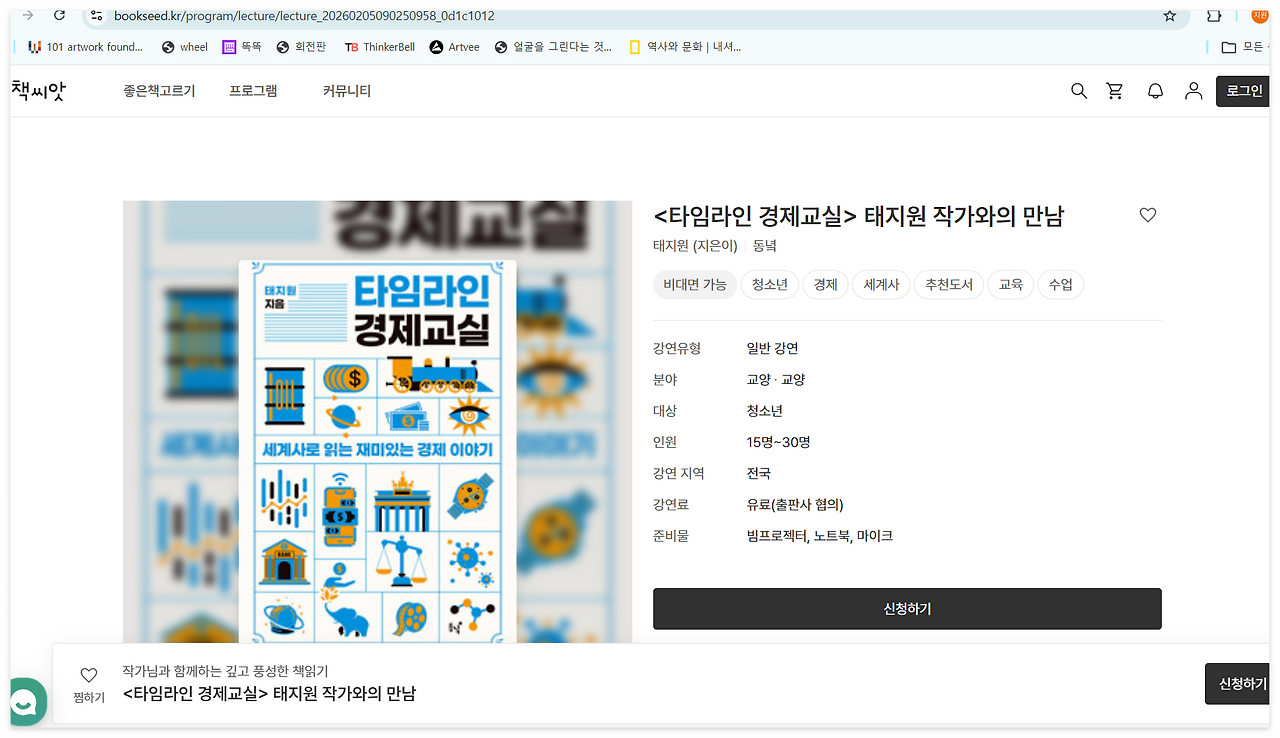The width and height of the screenshot is (1280, 738).
Task: Click the 15명~30명 capacity value
Action: [x=778, y=442]
